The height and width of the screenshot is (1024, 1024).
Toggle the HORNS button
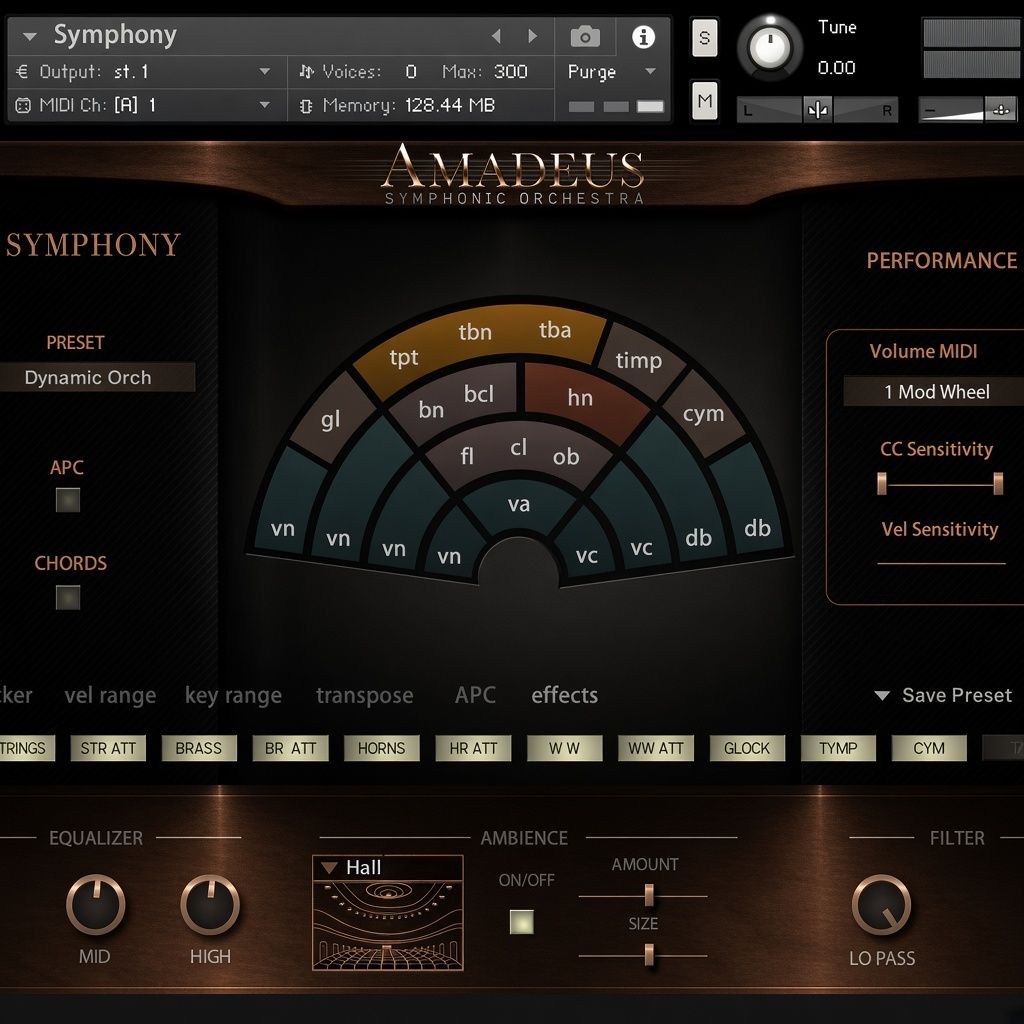click(x=381, y=748)
